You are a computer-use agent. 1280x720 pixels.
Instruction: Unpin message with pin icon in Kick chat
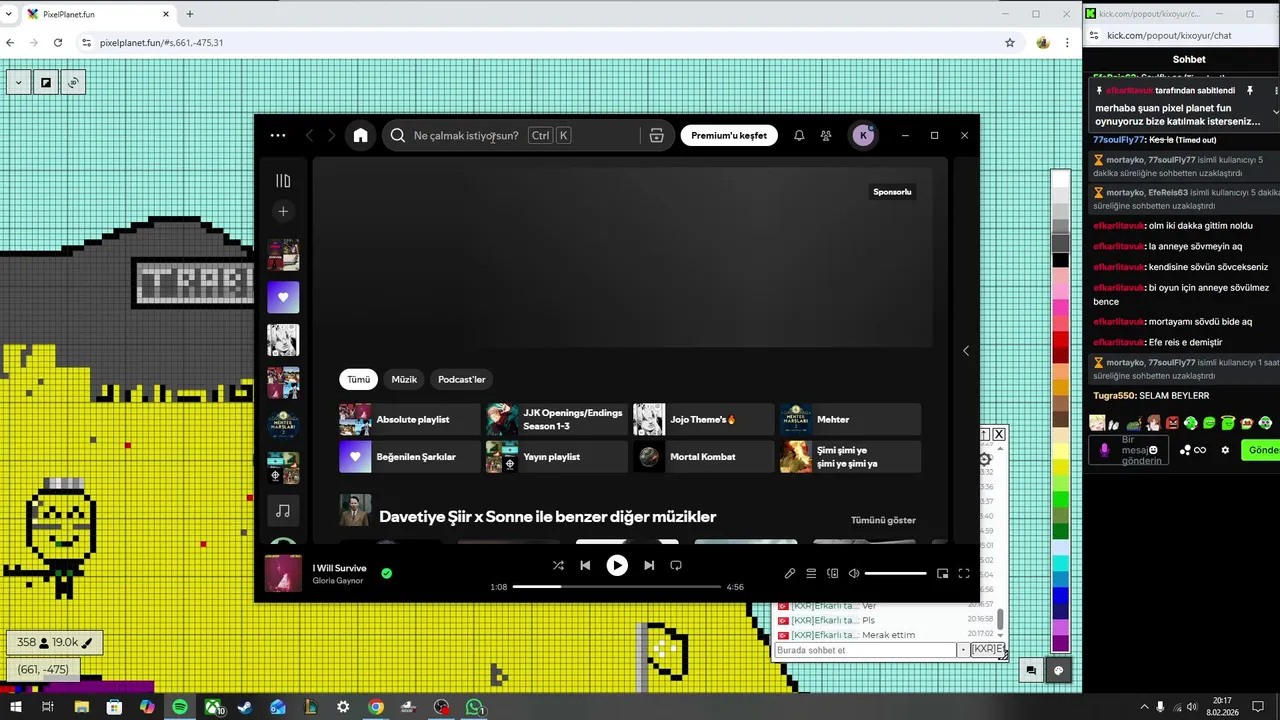(1249, 91)
